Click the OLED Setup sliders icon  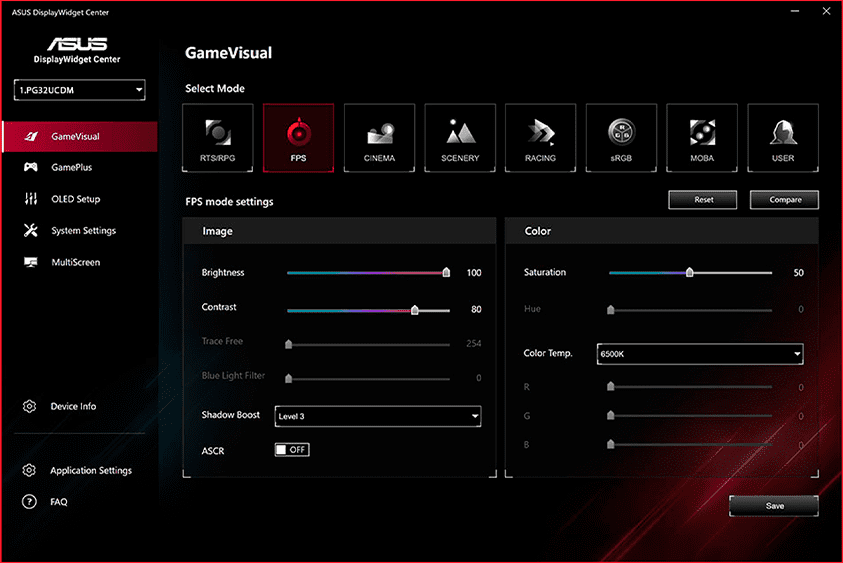point(31,199)
